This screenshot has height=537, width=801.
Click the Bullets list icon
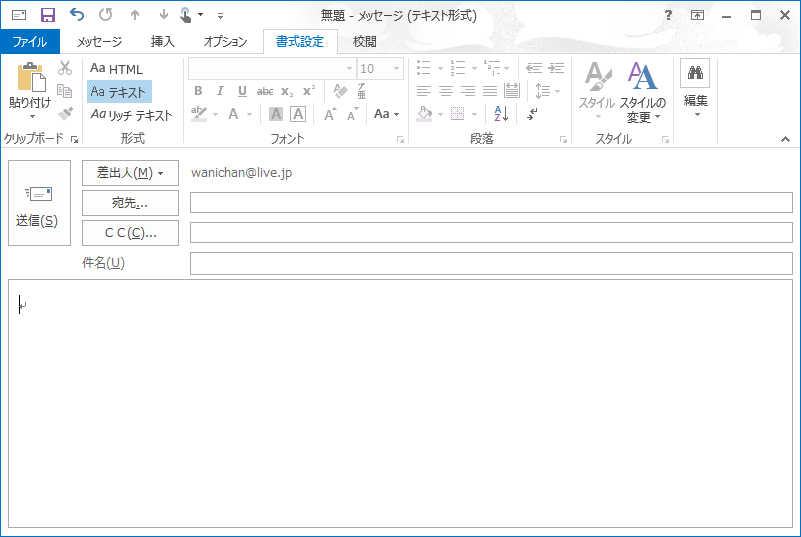point(424,67)
